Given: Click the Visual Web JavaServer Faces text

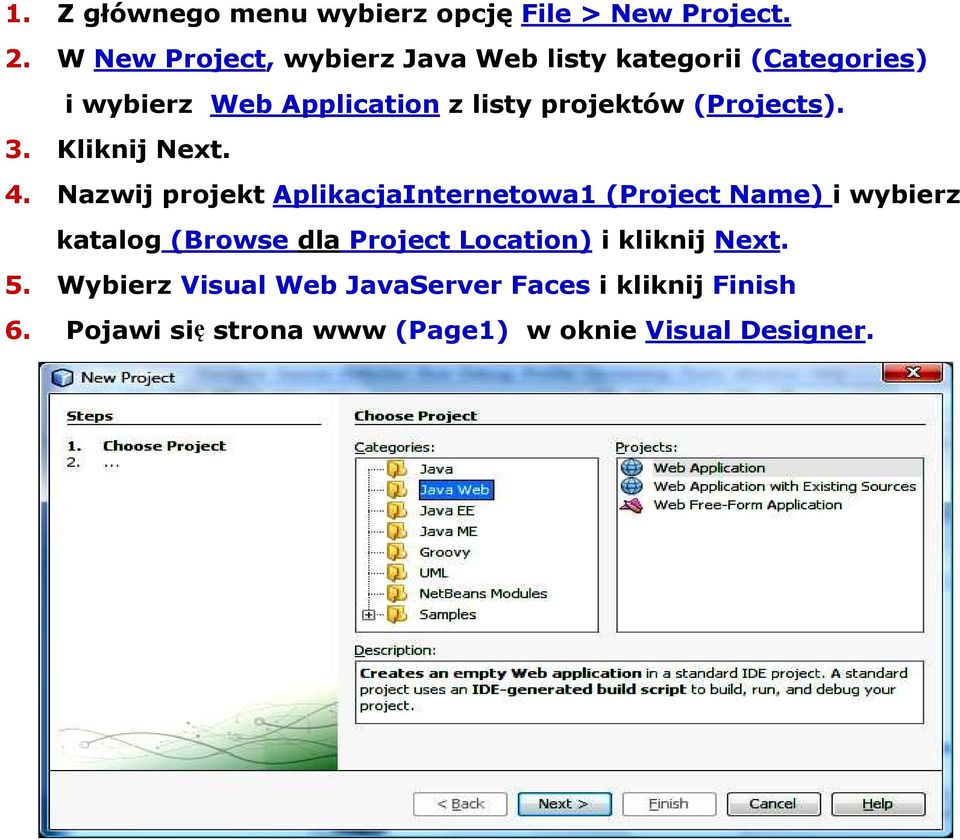Looking at the screenshot, I should click(x=385, y=286).
